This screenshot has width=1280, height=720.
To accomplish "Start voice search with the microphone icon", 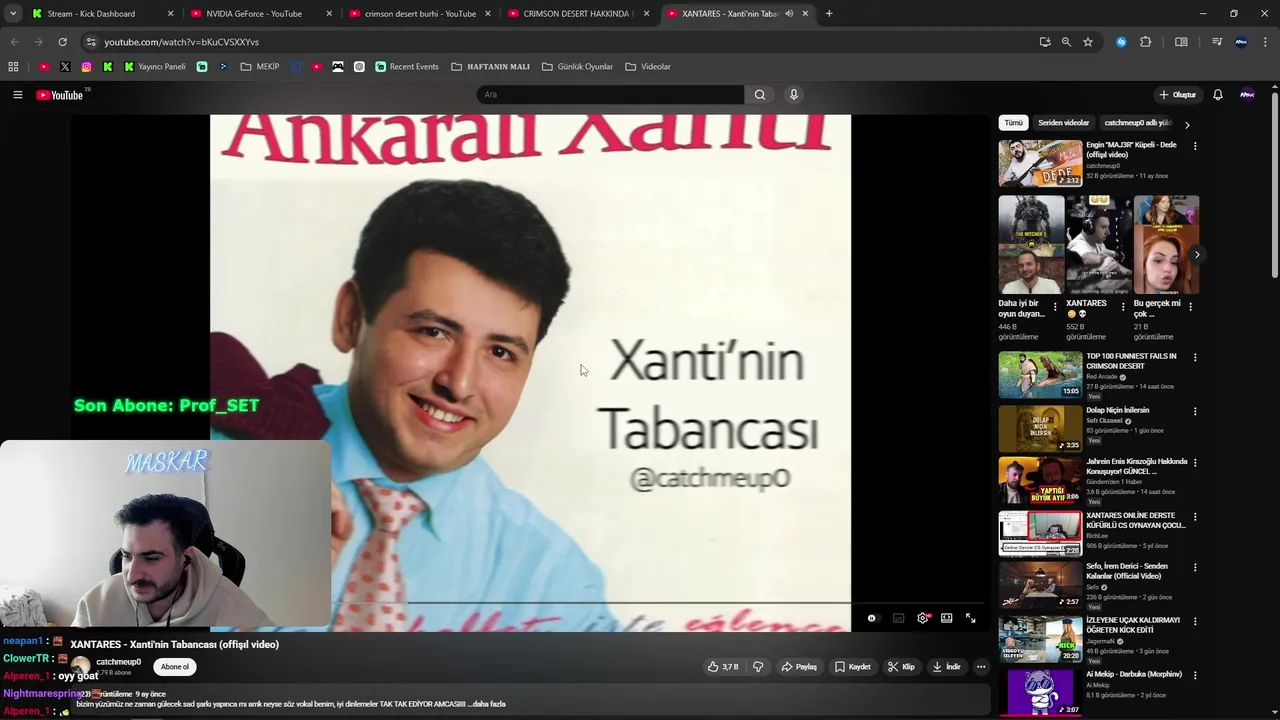I will pyautogui.click(x=794, y=95).
